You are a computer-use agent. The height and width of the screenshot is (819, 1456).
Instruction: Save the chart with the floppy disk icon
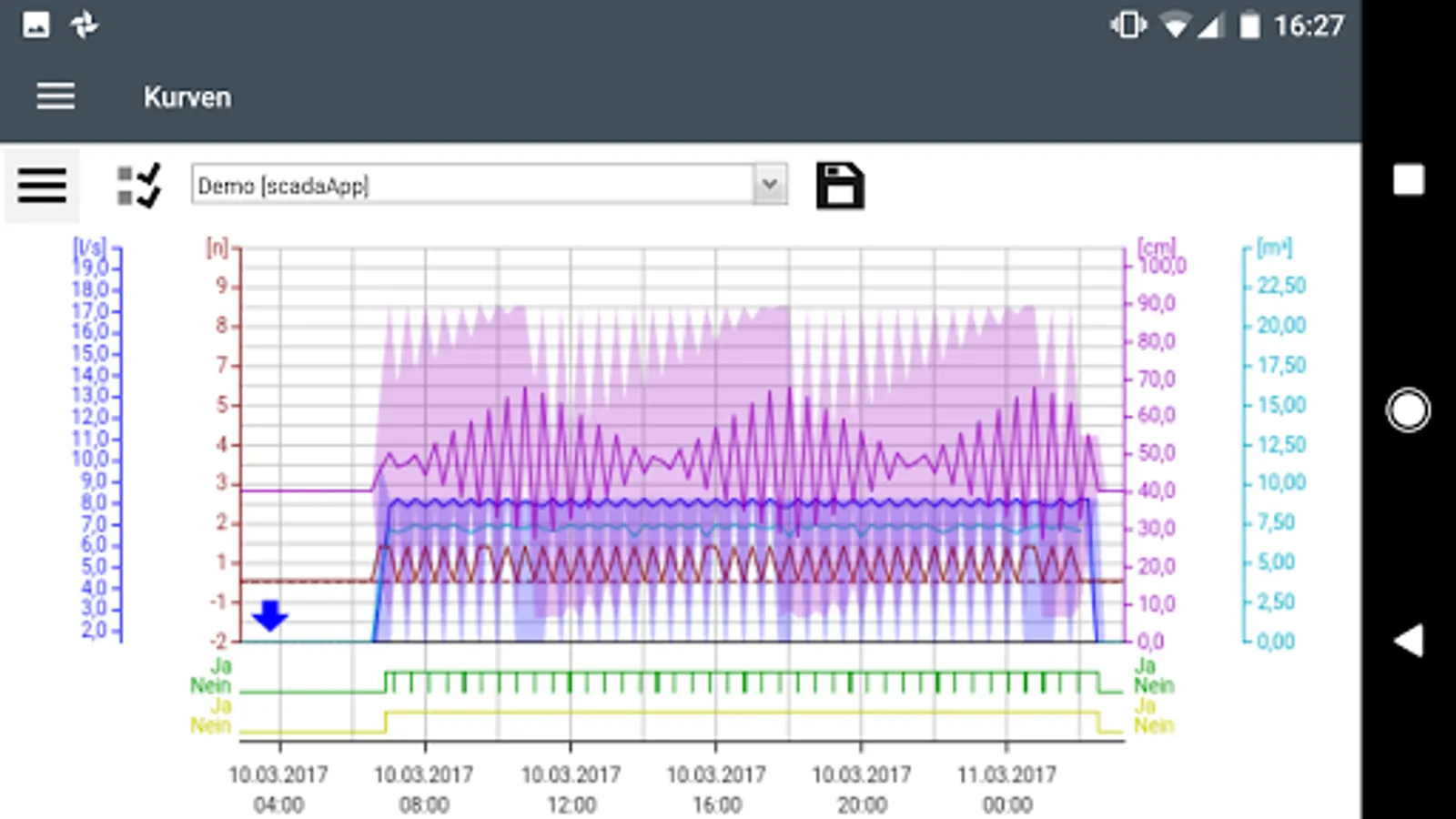[839, 186]
